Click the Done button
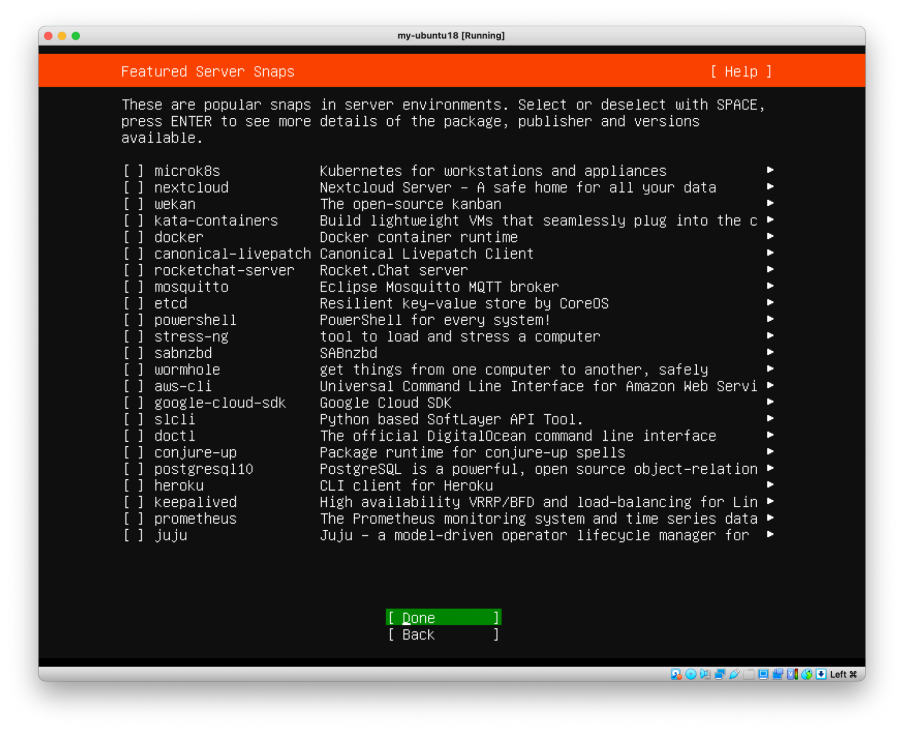The width and height of the screenshot is (903, 730). [x=443, y=618]
